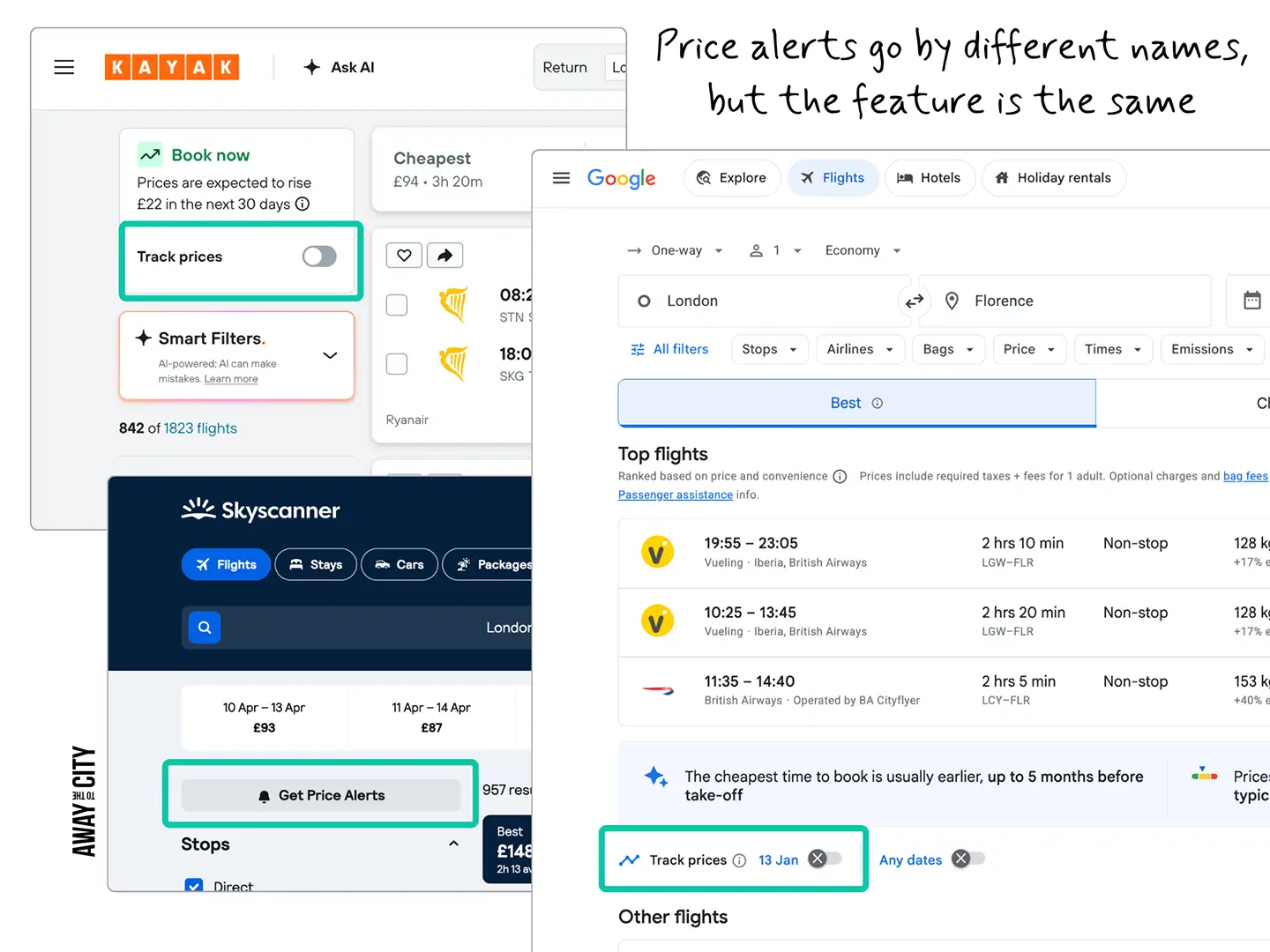The image size is (1270, 952).
Task: Open the Airlines filter dropdown
Action: point(860,349)
